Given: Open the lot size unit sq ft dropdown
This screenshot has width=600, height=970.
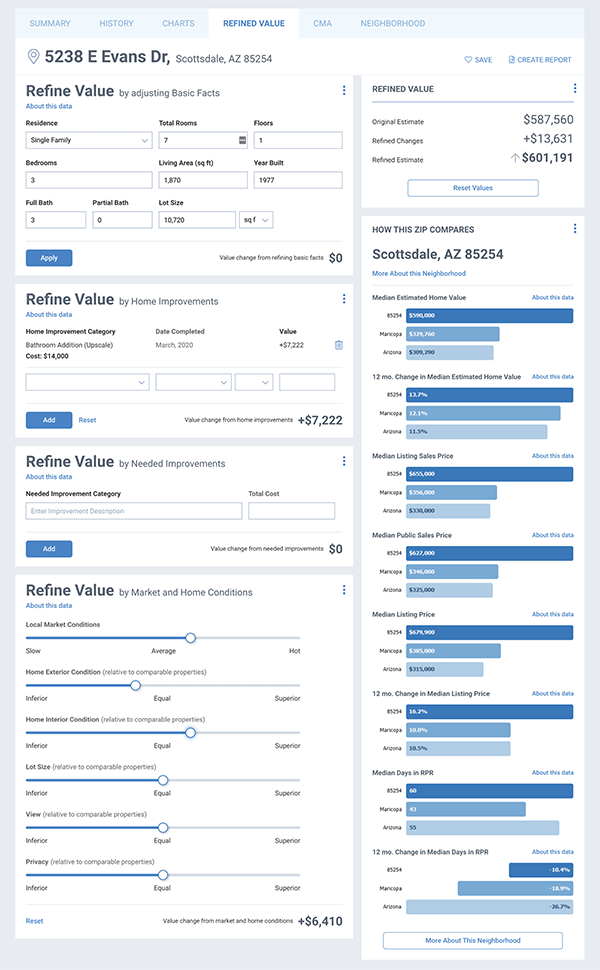Looking at the screenshot, I should [x=256, y=220].
